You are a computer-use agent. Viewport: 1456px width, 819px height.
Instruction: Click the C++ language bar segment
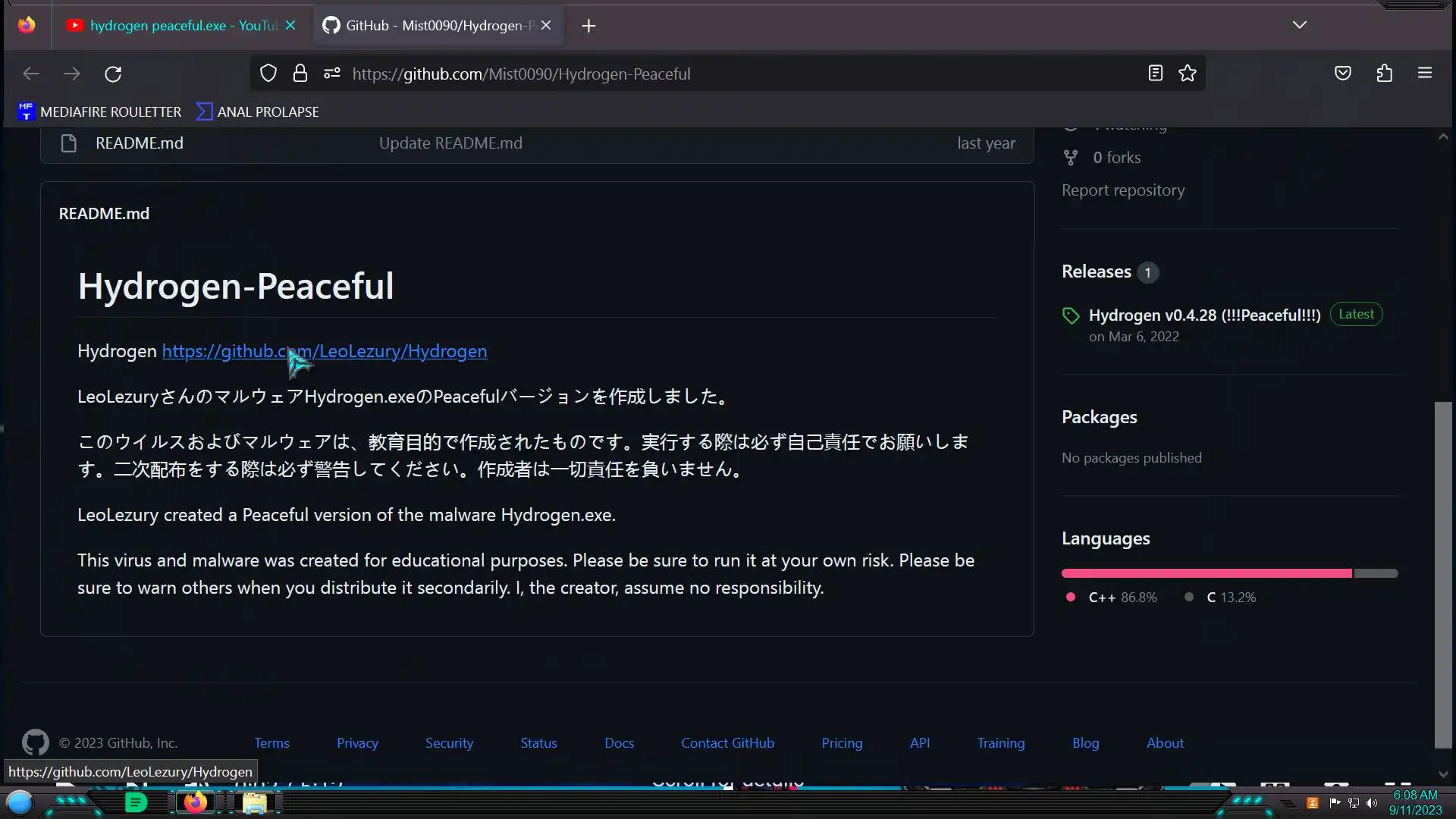[x=1206, y=573]
